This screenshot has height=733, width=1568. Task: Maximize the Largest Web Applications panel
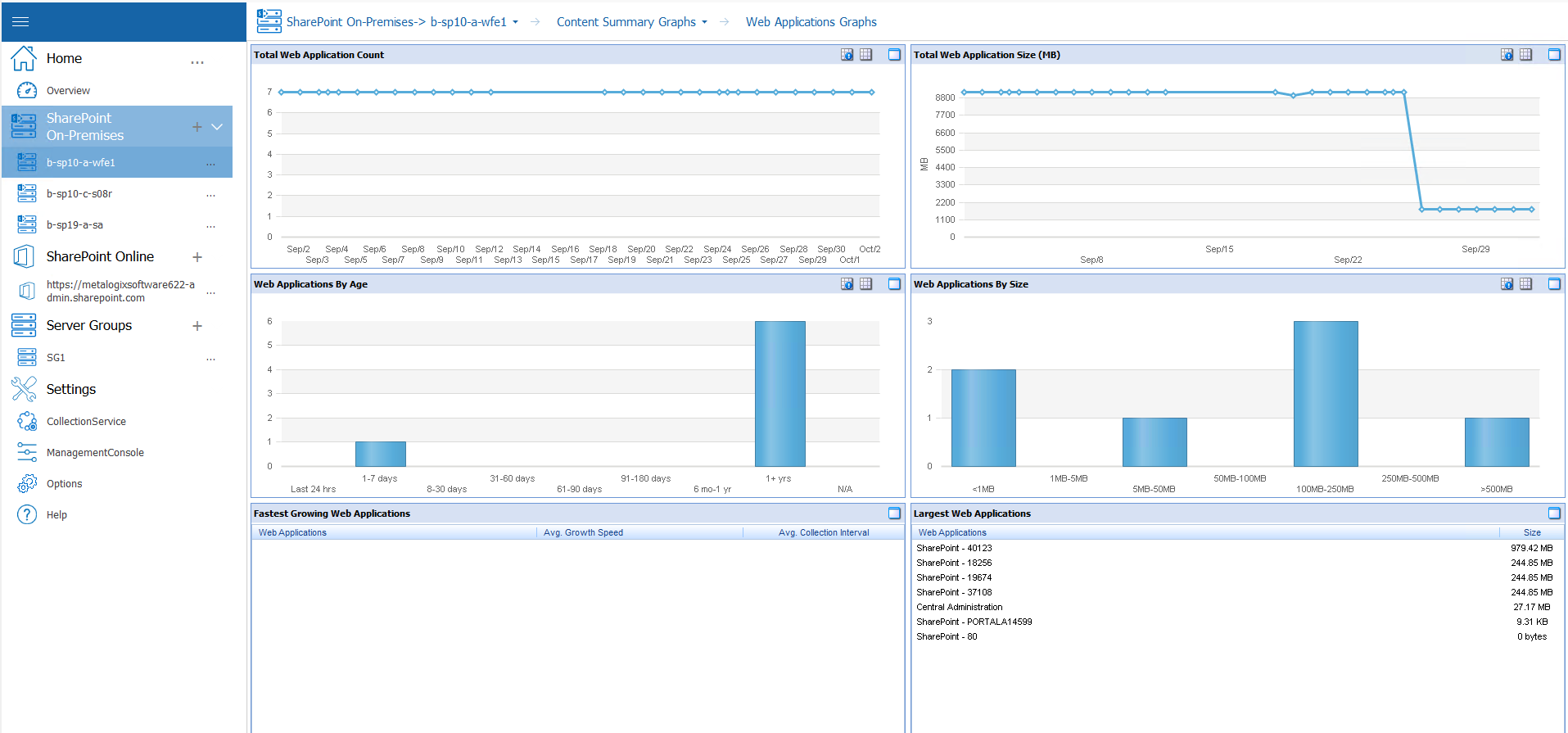(x=1554, y=514)
